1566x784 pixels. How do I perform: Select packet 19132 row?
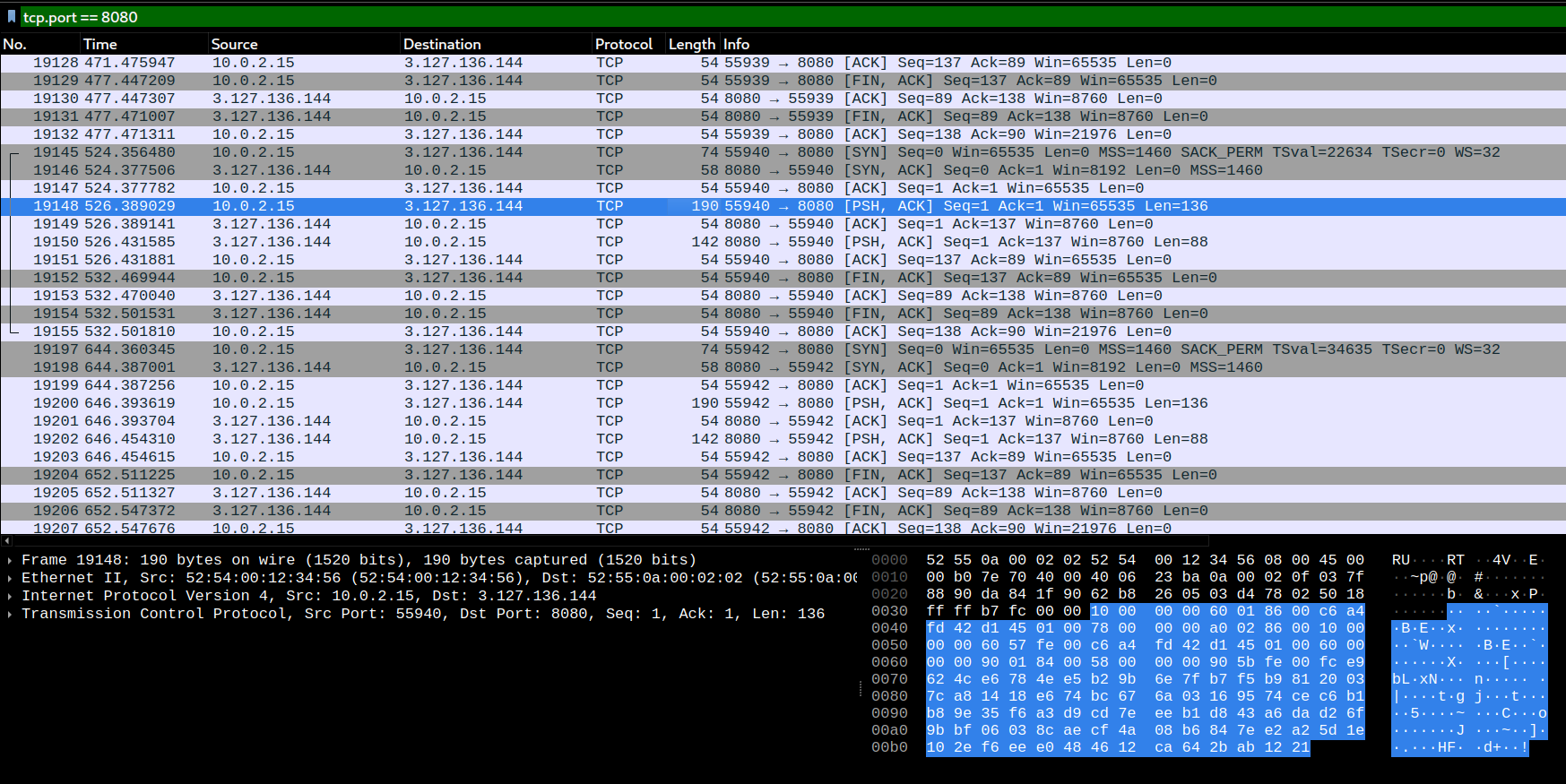click(x=783, y=134)
